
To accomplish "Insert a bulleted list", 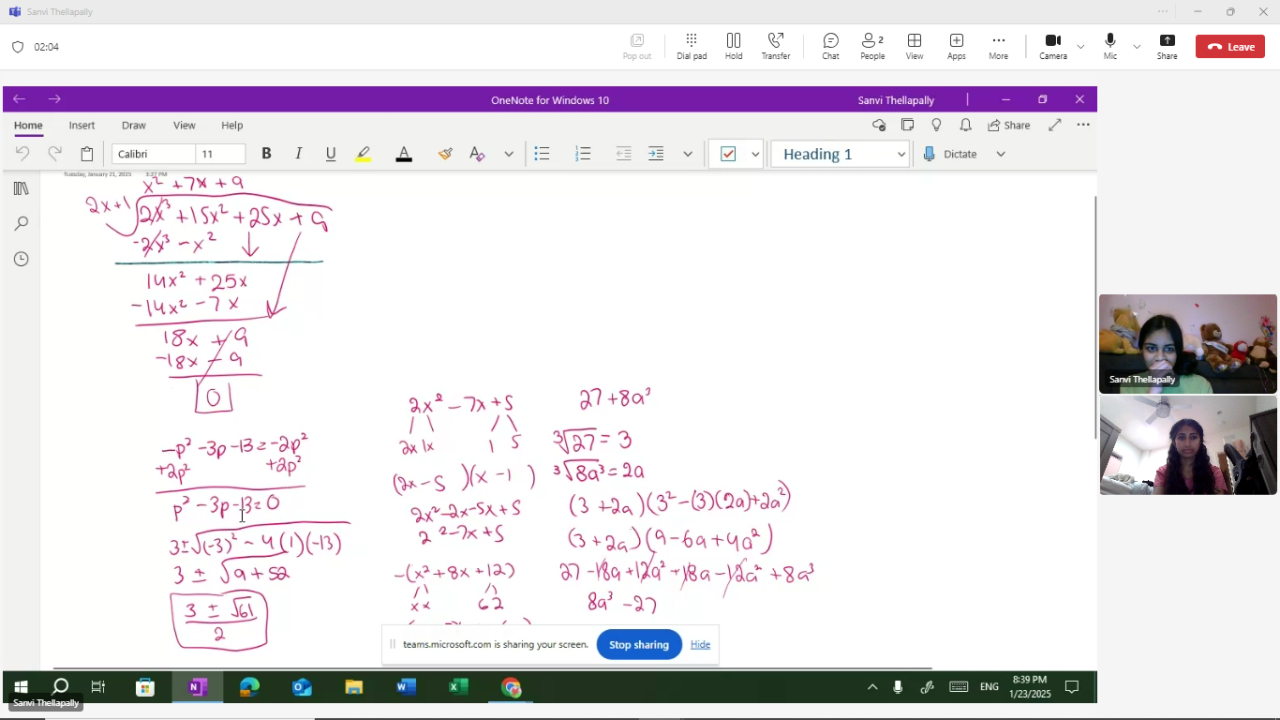I will 542,154.
